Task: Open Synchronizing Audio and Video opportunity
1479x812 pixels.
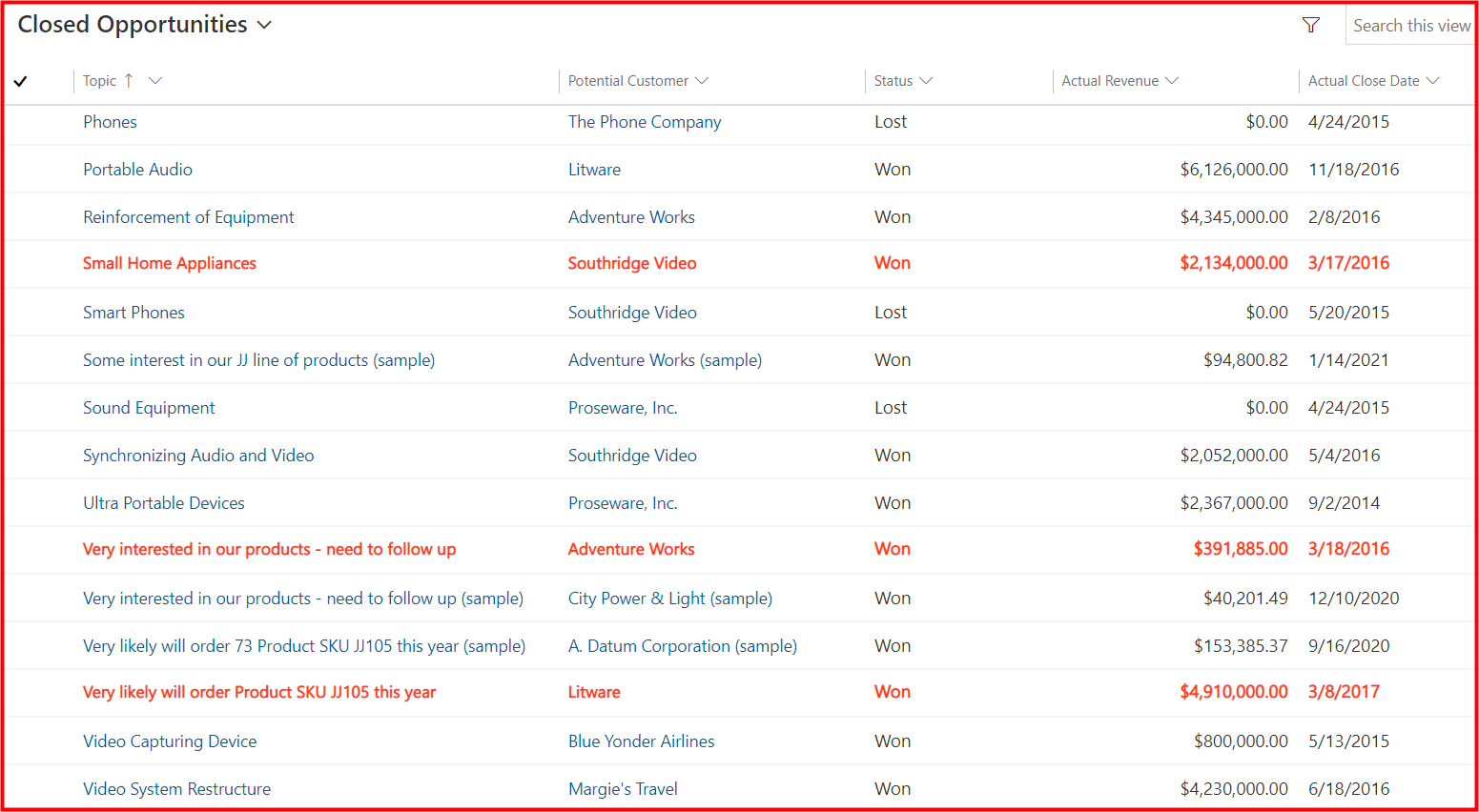Action: [198, 456]
